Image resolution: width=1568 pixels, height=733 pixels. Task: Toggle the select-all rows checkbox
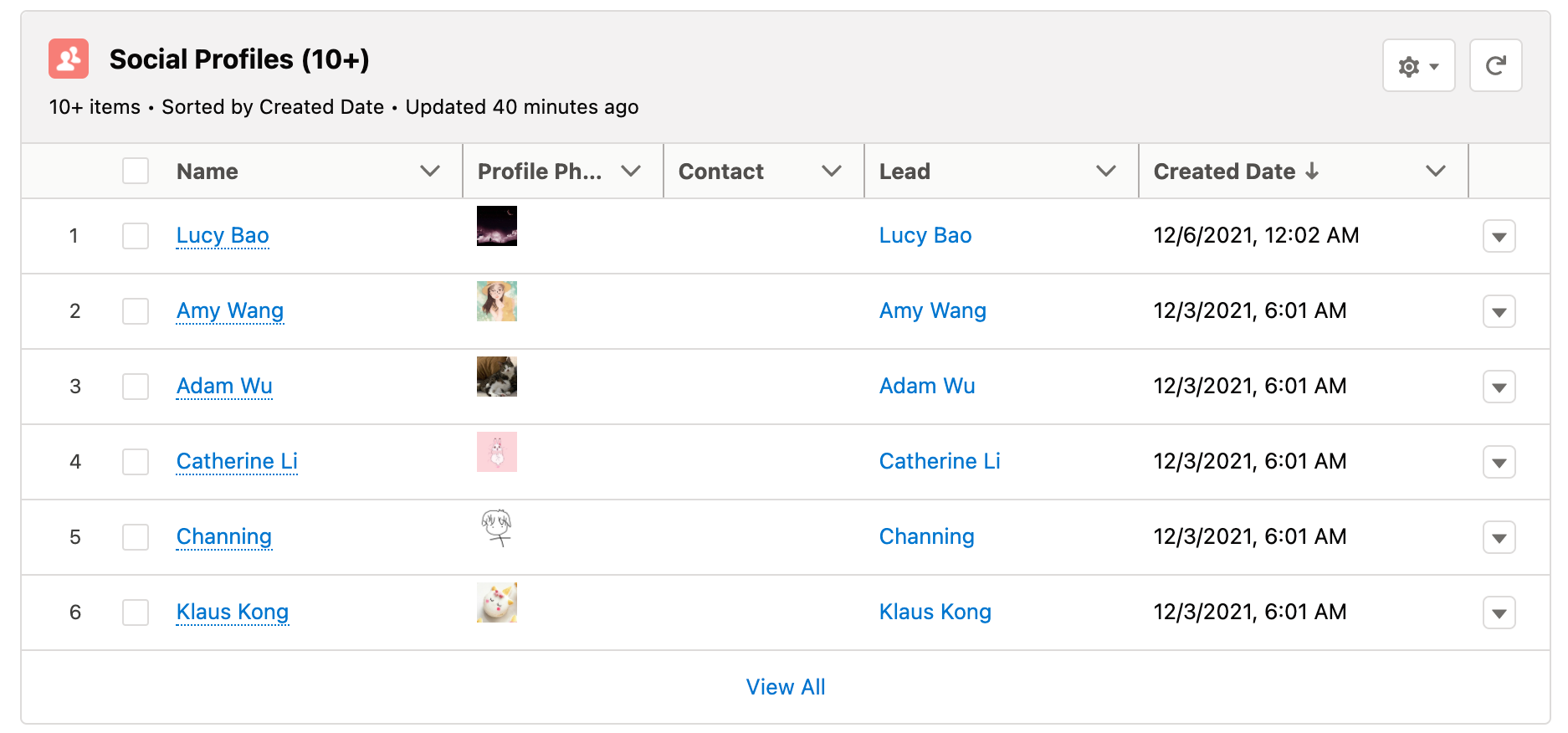(136, 172)
